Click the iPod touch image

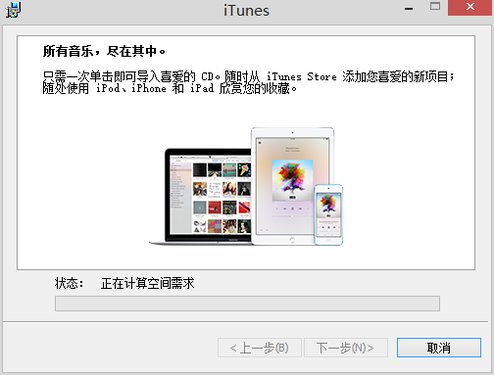pos(328,215)
